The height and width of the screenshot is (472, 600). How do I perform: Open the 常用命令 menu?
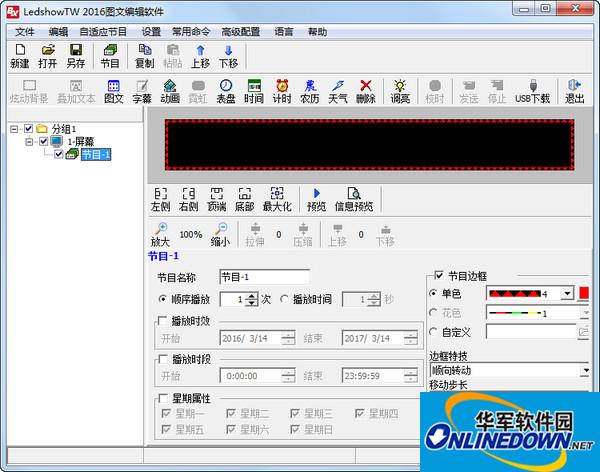[191, 32]
